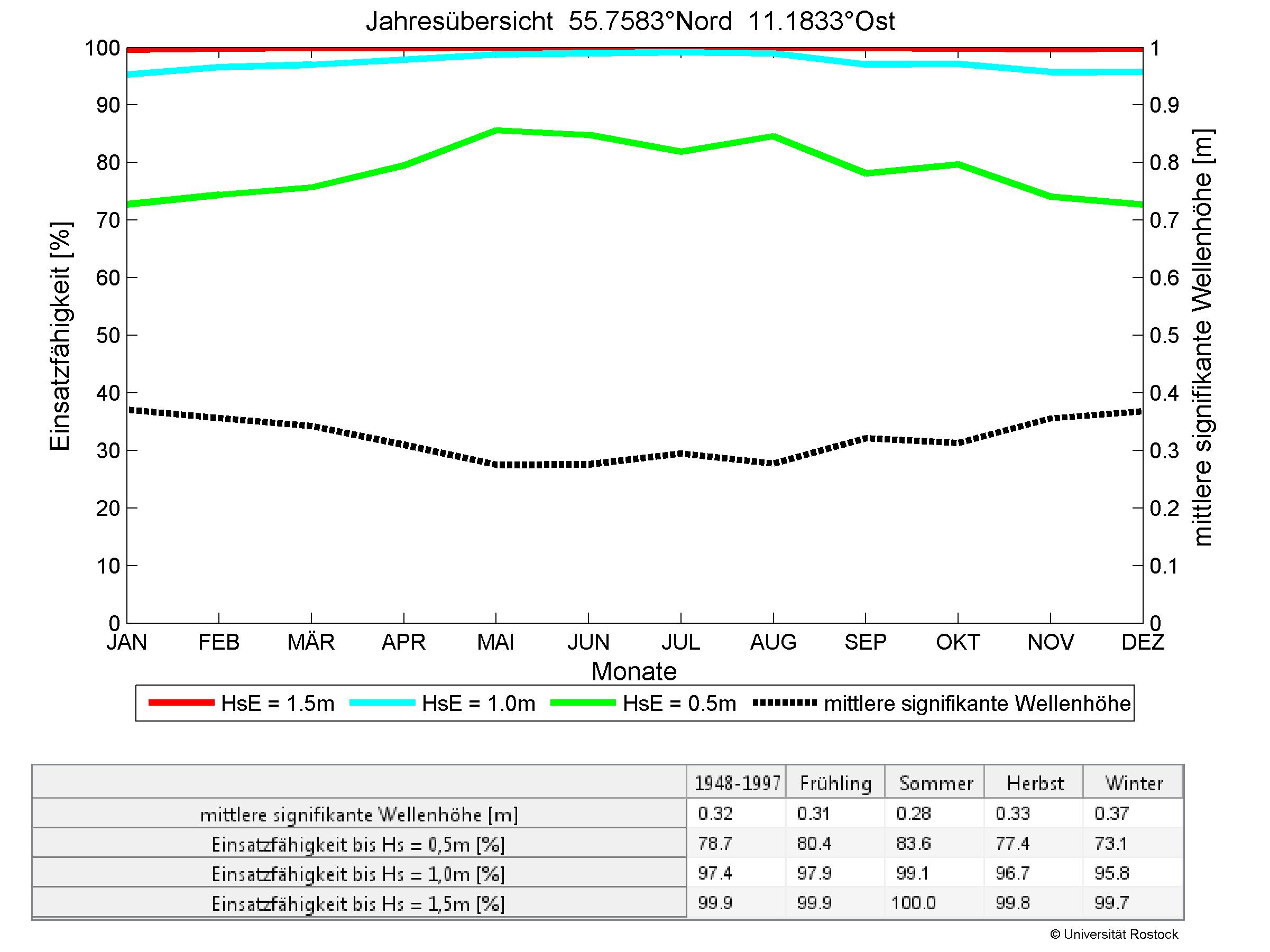Click the Einsatzfähigkeit [%] y-axis title
Image resolution: width=1270 pixels, height=952 pixels.
pos(60,336)
